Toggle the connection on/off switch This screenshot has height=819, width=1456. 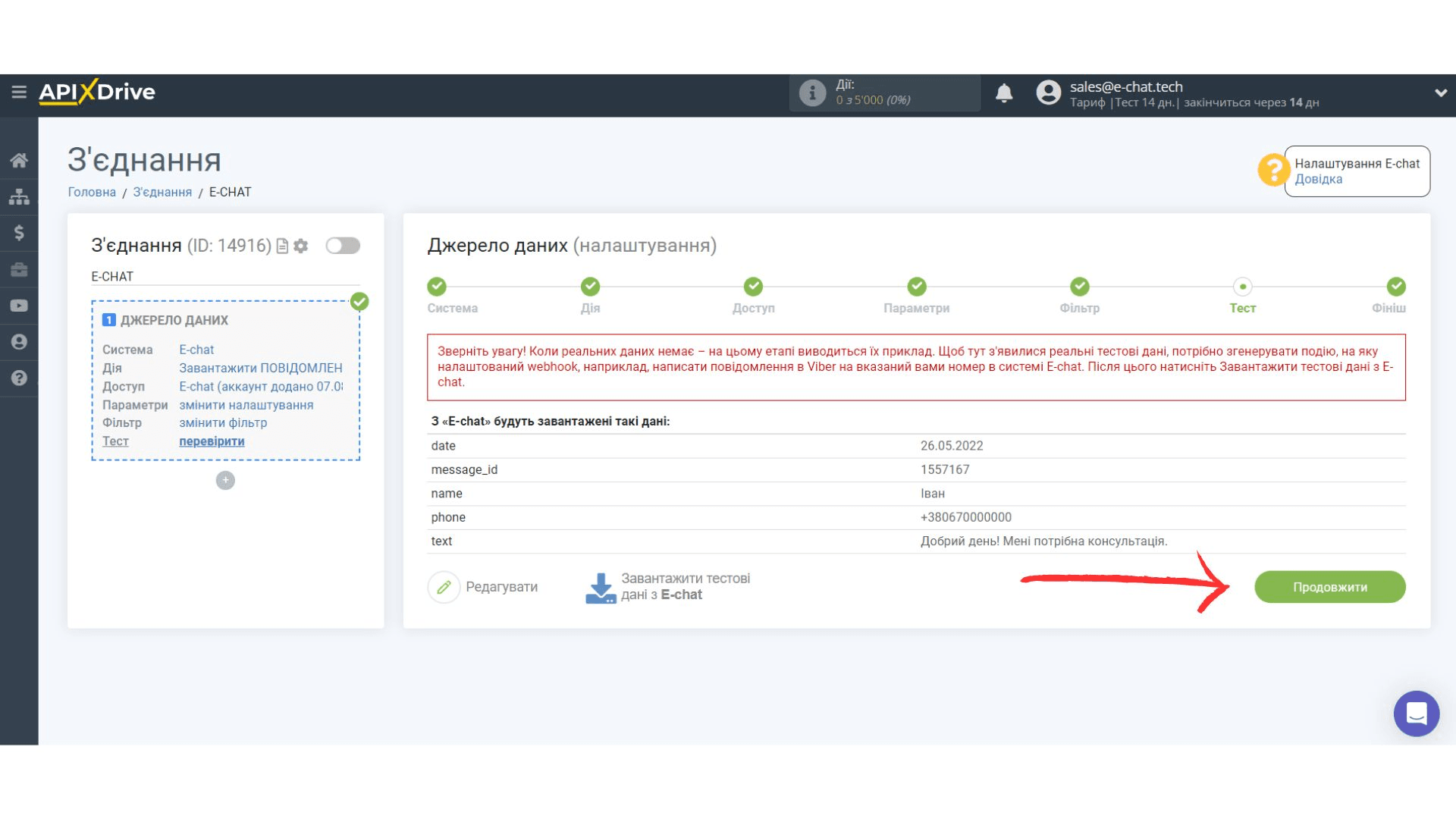[x=343, y=246]
